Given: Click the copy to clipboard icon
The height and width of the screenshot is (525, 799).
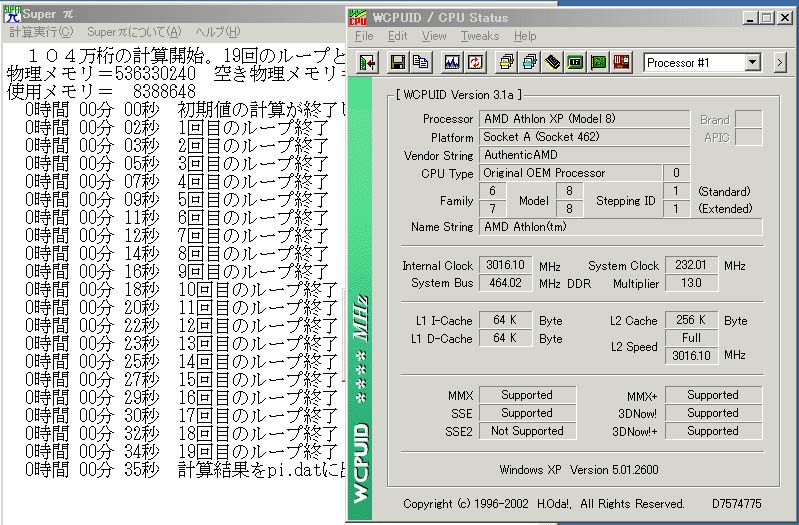Looking at the screenshot, I should (420, 63).
